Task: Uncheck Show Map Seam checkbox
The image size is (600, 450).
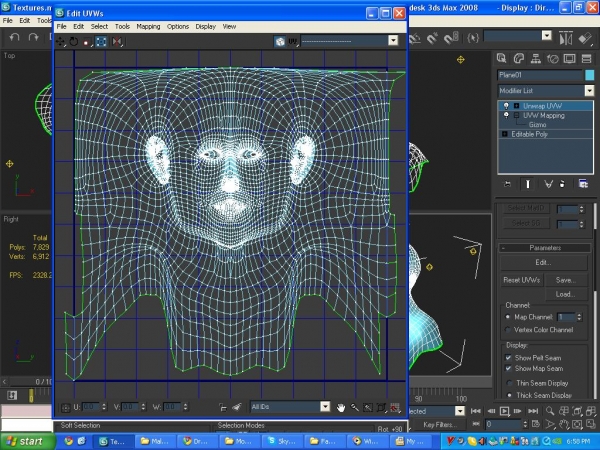Action: pyautogui.click(x=508, y=368)
